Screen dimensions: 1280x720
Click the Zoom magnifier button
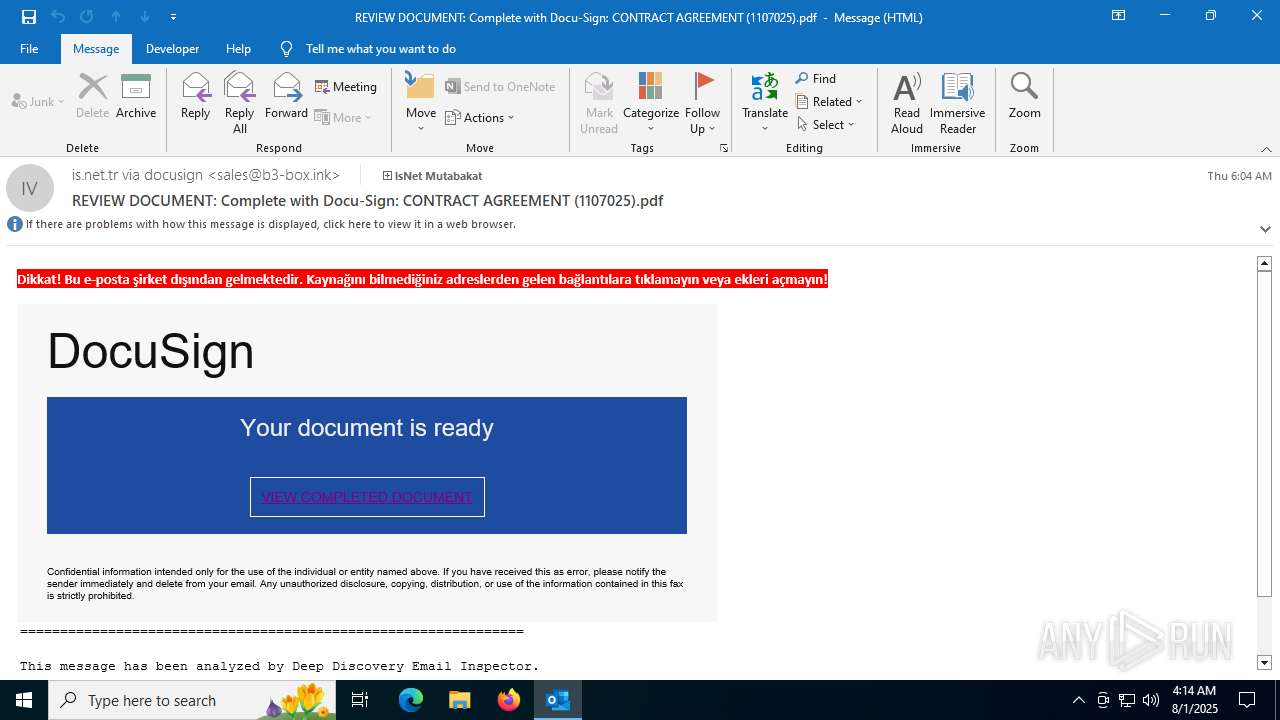pyautogui.click(x=1025, y=96)
